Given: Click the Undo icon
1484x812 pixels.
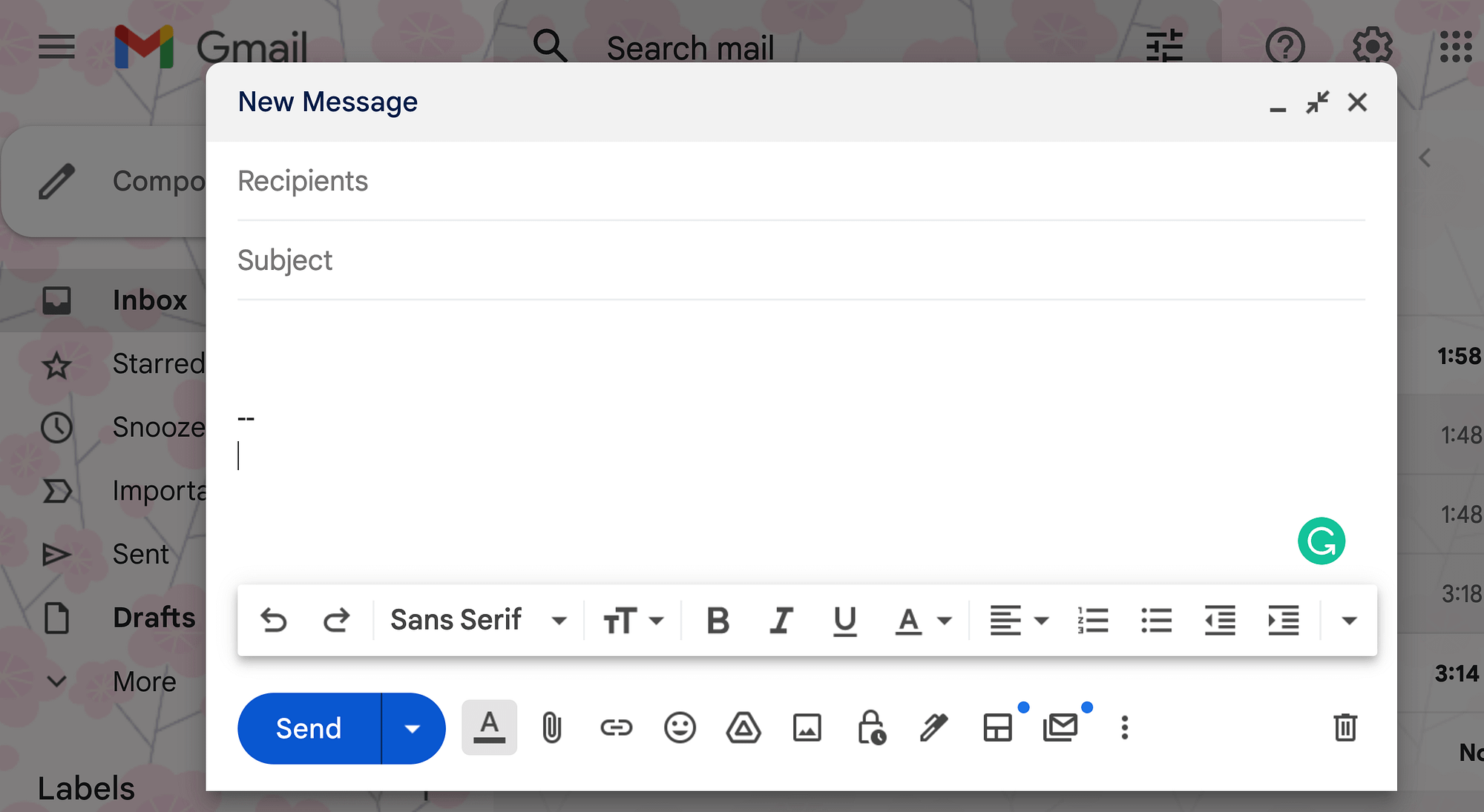Looking at the screenshot, I should [x=273, y=620].
